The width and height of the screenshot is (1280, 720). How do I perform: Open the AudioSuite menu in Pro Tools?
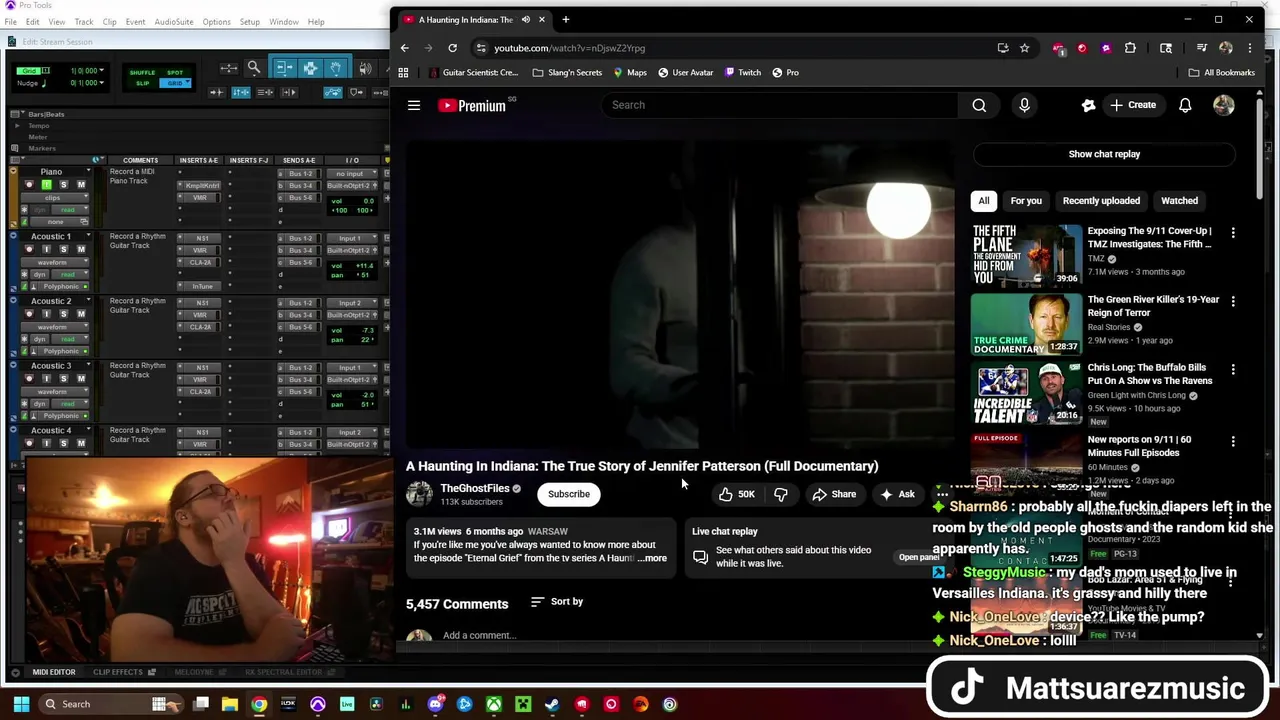click(174, 22)
